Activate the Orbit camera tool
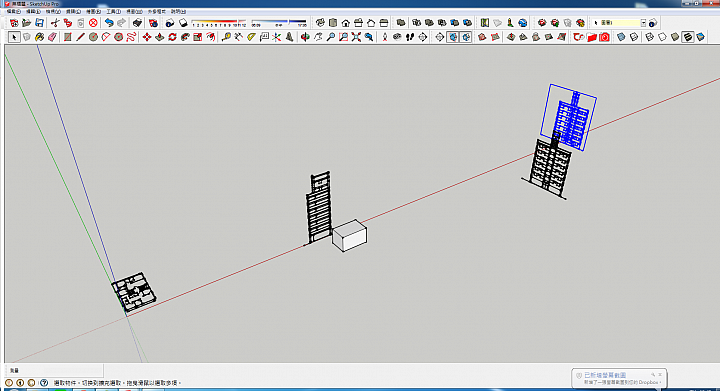 [x=305, y=37]
